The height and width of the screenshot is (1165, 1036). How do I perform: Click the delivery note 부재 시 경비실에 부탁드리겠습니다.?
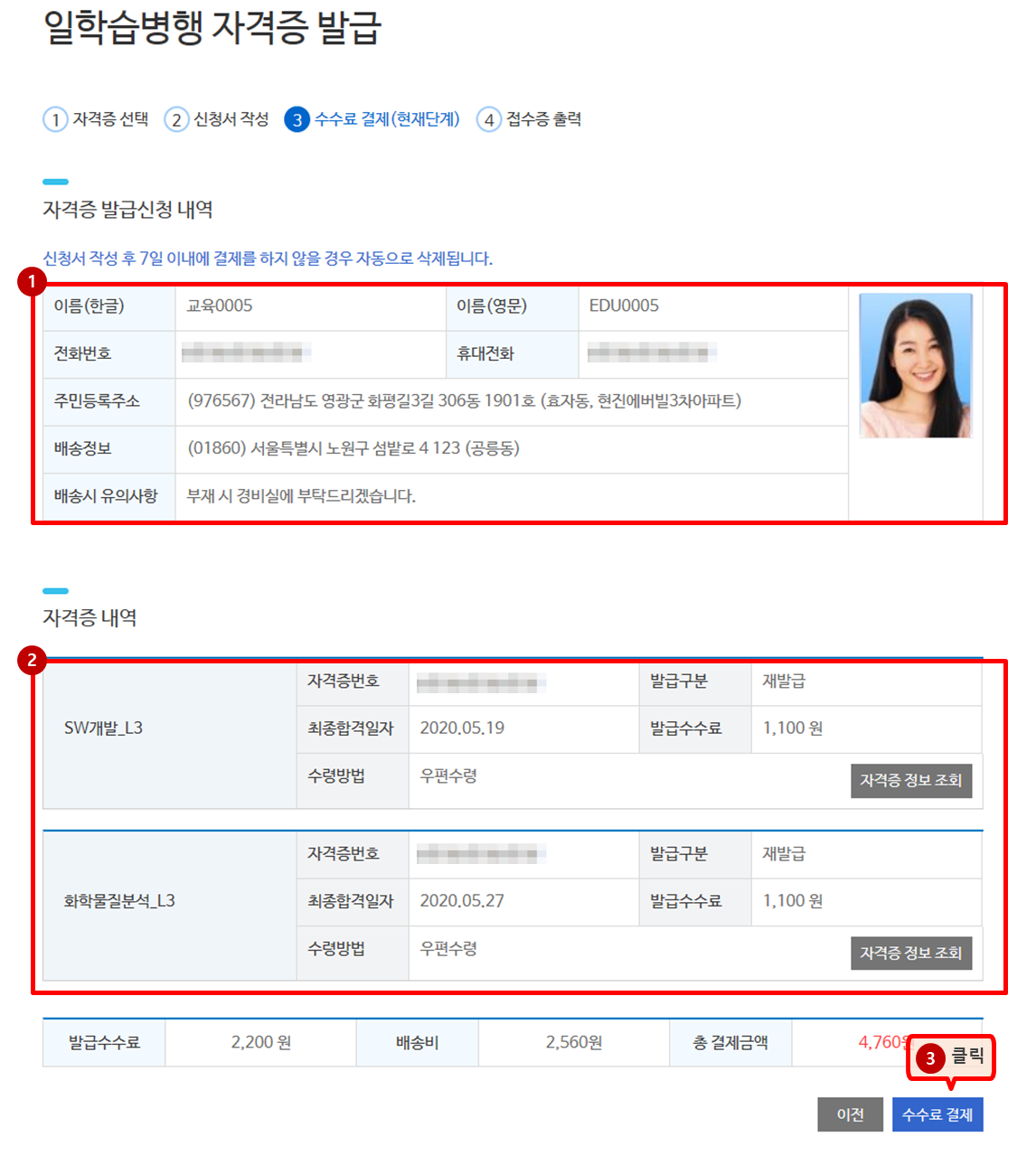point(301,496)
